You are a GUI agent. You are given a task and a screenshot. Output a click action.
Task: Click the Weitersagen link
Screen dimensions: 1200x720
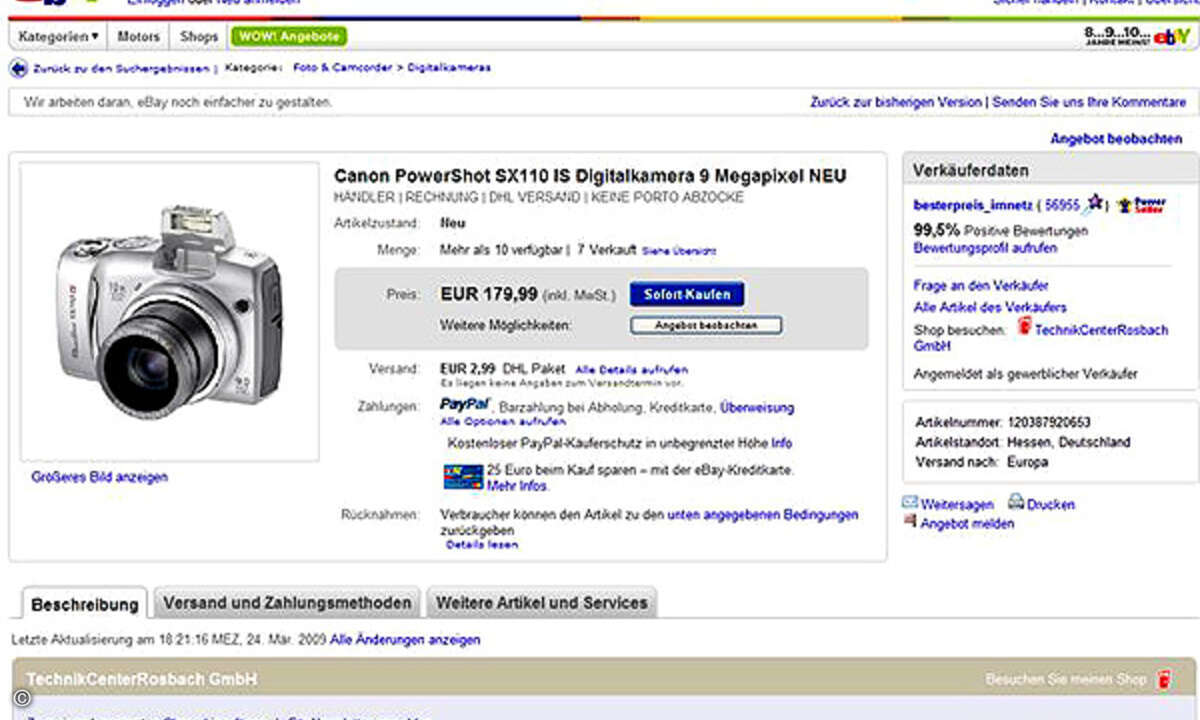pos(957,505)
